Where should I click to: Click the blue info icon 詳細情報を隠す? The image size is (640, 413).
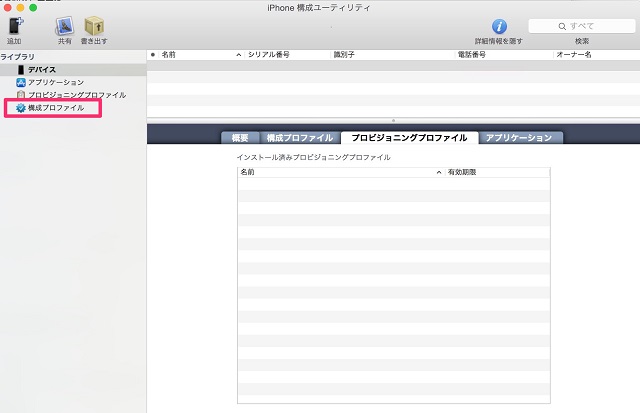(499, 27)
